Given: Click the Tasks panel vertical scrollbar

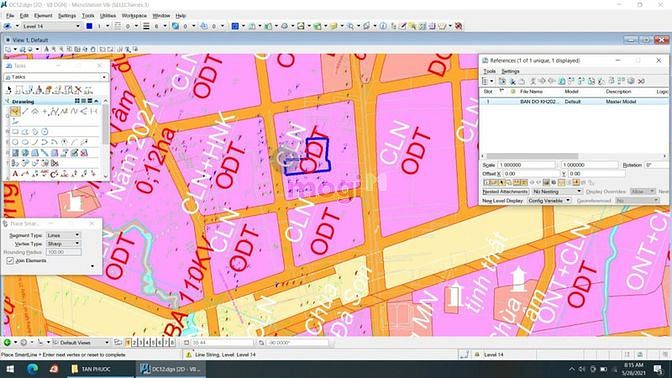Looking at the screenshot, I should (105, 124).
